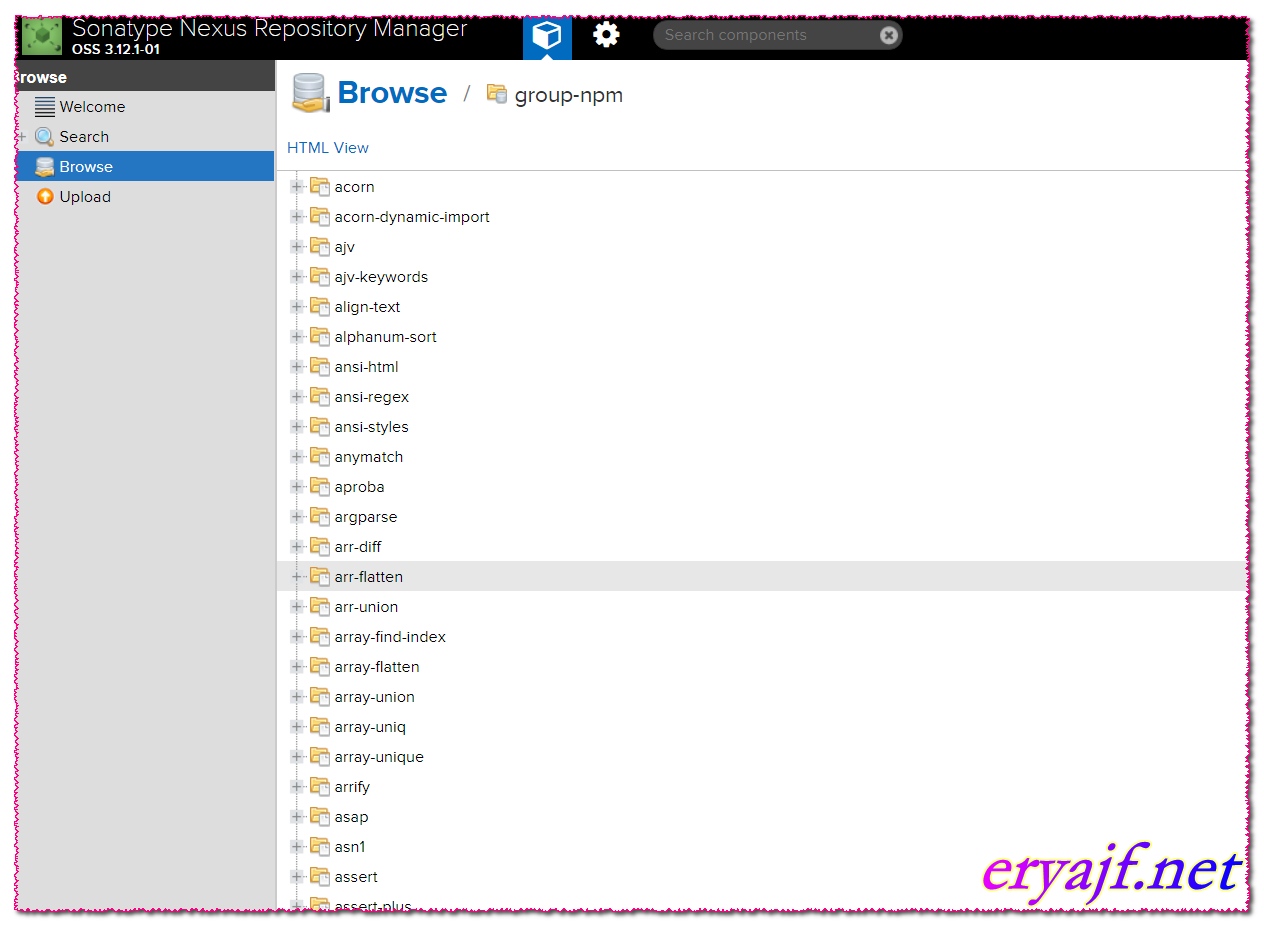This screenshot has height=926, width=1264.
Task: Click the array-uniq folder icon
Action: 320,726
